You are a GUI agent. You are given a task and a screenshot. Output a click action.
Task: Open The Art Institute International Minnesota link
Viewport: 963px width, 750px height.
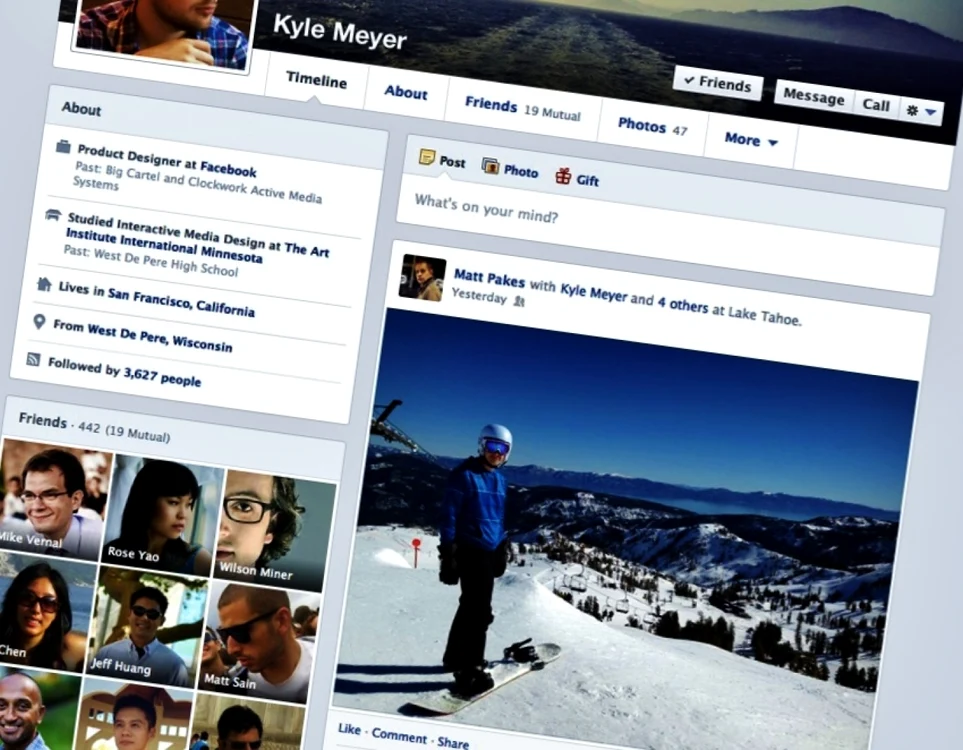pyautogui.click(x=197, y=244)
